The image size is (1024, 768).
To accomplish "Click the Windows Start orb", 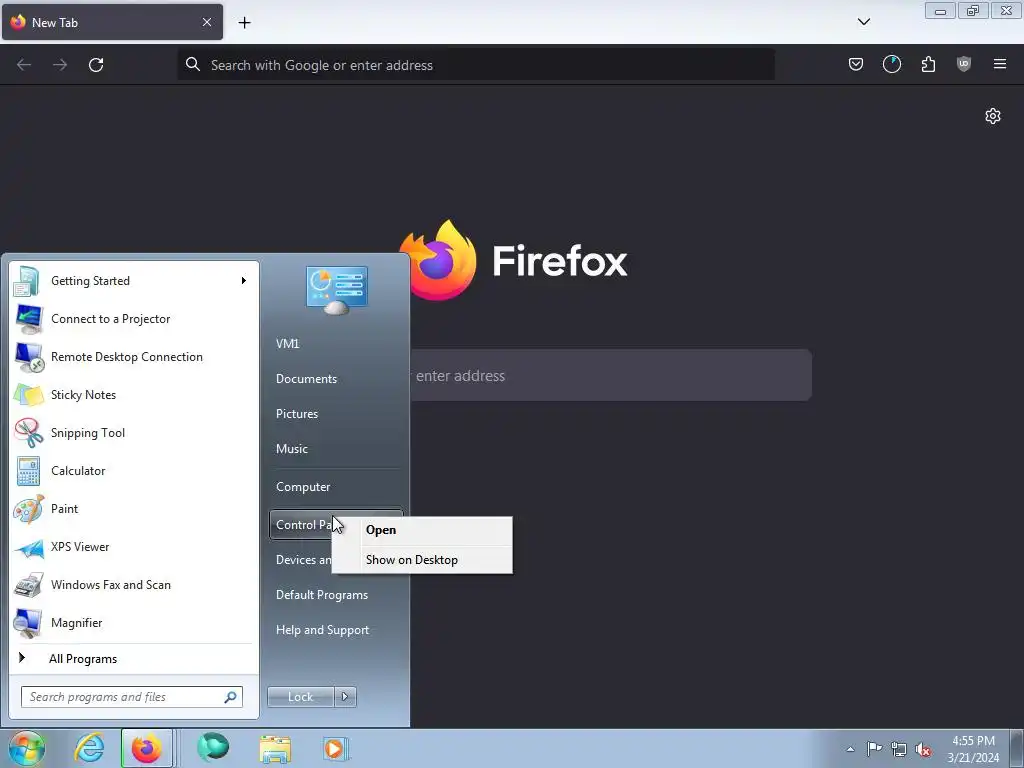I will [26, 748].
